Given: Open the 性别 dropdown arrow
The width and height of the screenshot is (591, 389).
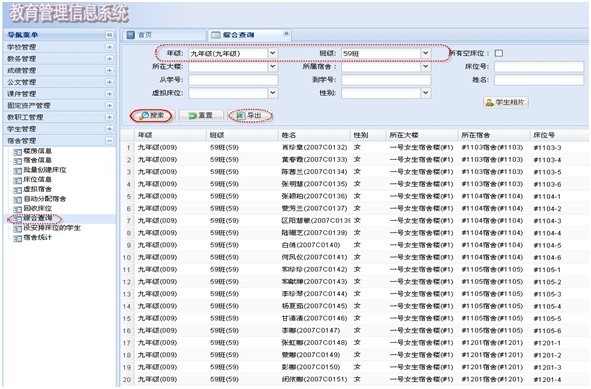Looking at the screenshot, I should (426, 93).
